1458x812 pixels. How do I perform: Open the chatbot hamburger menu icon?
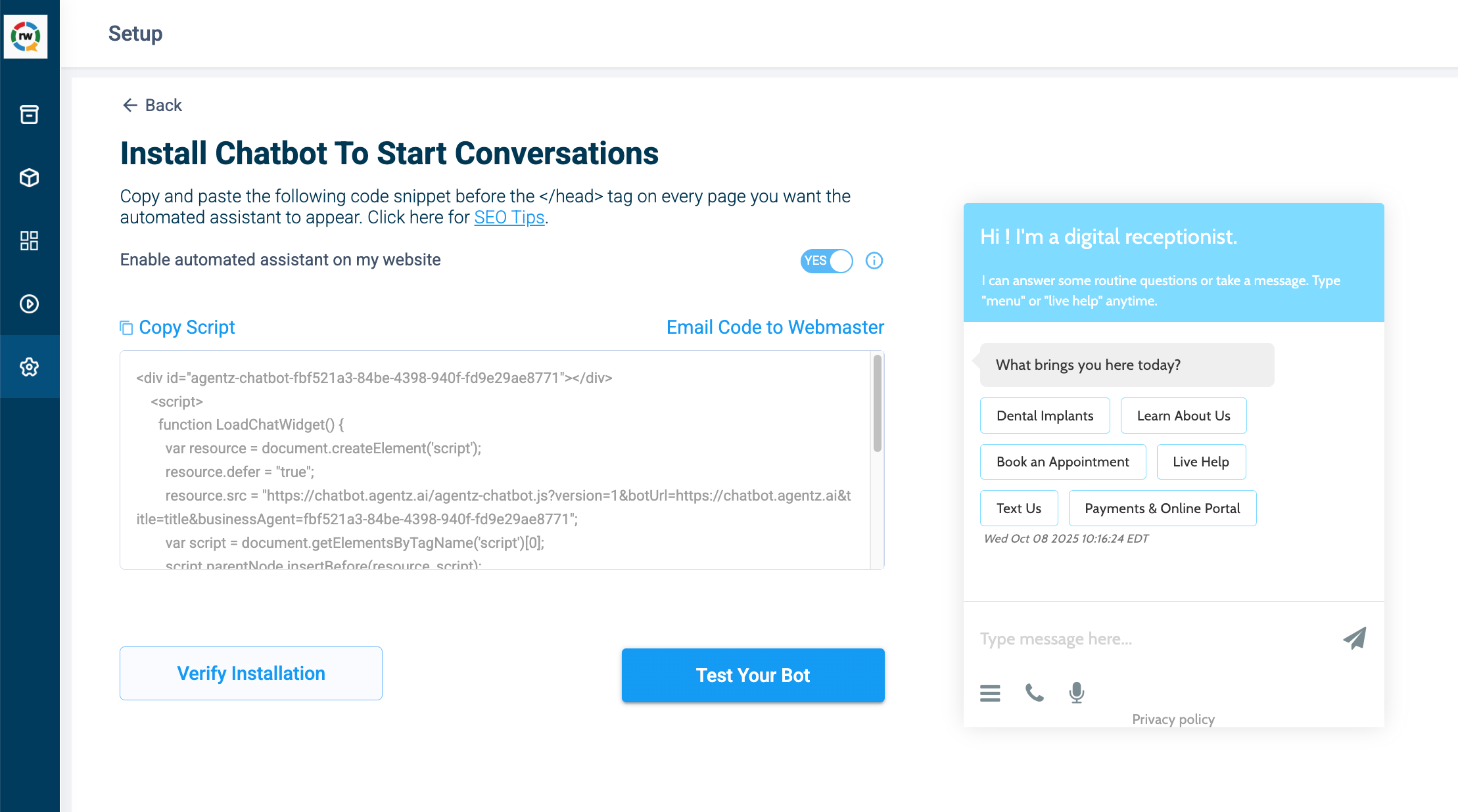point(990,693)
